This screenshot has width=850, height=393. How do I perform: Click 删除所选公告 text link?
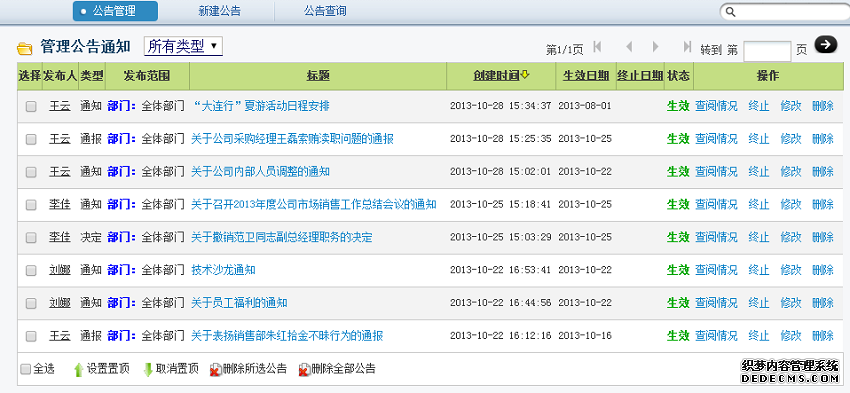pyautogui.click(x=255, y=369)
